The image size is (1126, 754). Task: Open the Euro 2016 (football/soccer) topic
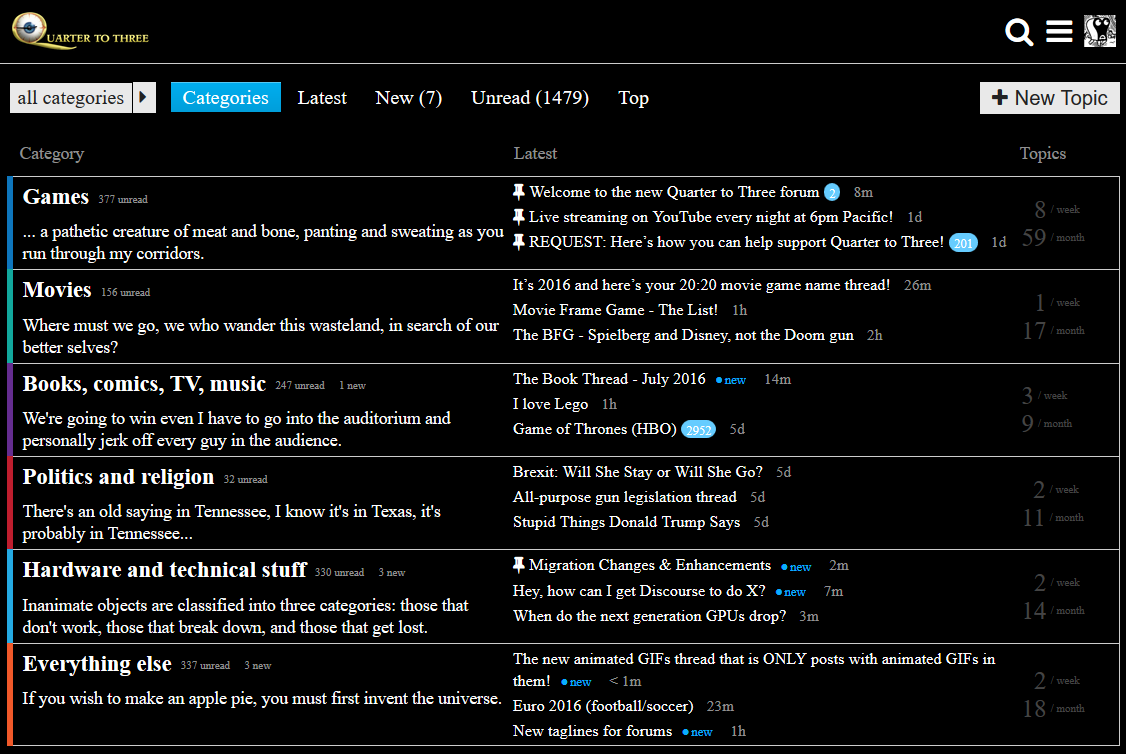(603, 706)
